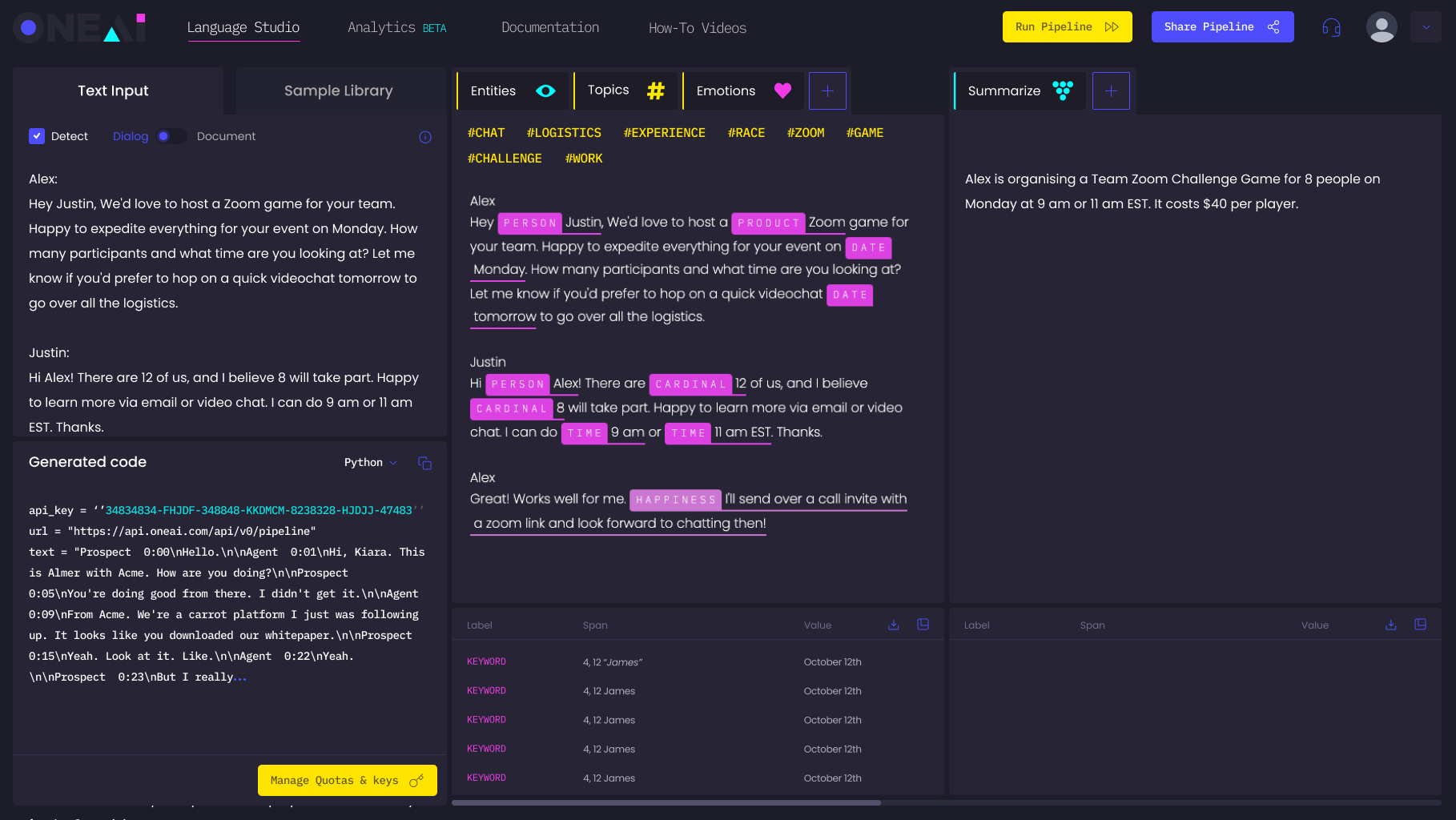
Task: Download the Summarize results table
Action: tap(1391, 625)
